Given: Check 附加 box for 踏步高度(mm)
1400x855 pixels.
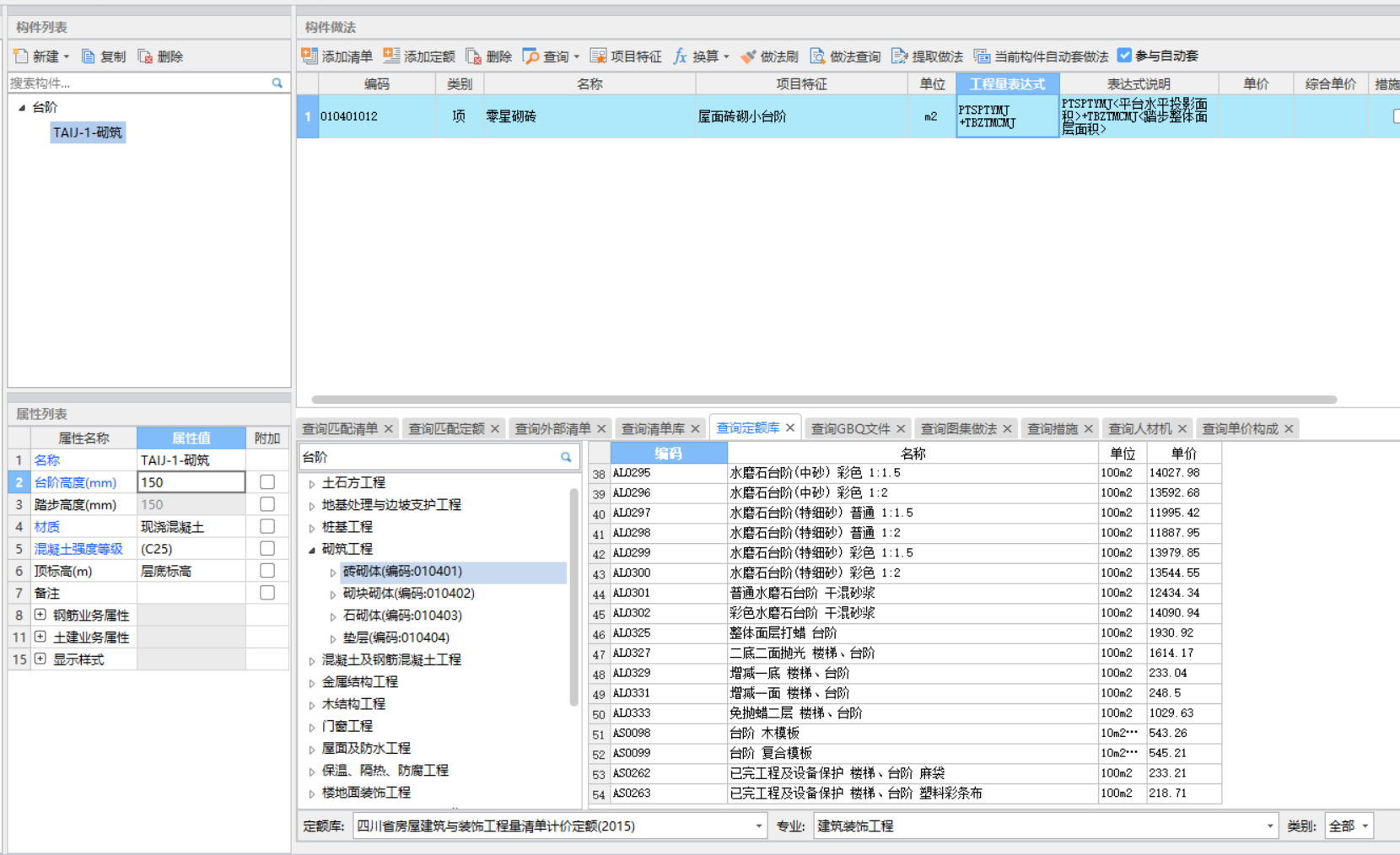Looking at the screenshot, I should click(267, 503).
